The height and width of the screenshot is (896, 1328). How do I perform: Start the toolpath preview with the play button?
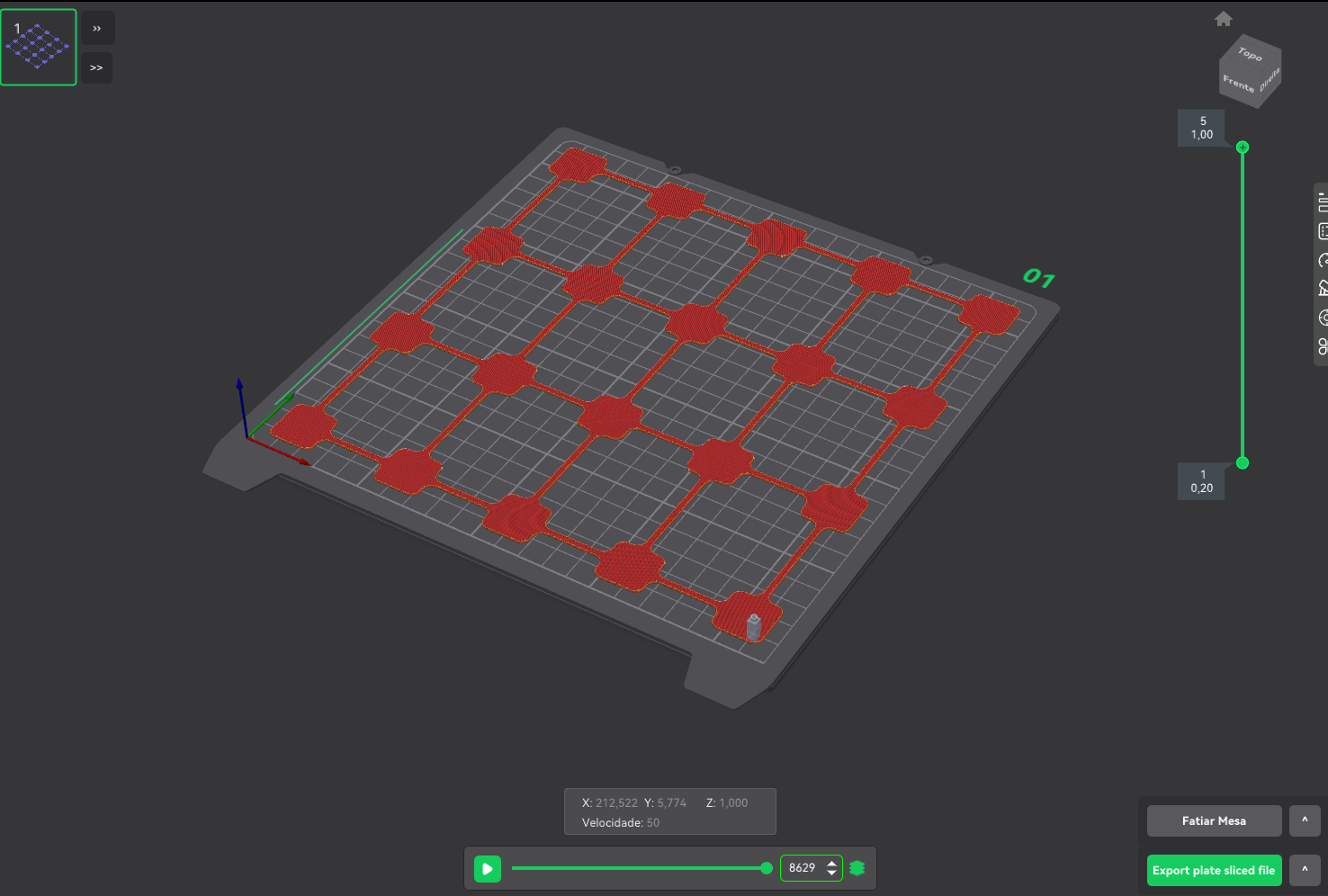click(488, 868)
